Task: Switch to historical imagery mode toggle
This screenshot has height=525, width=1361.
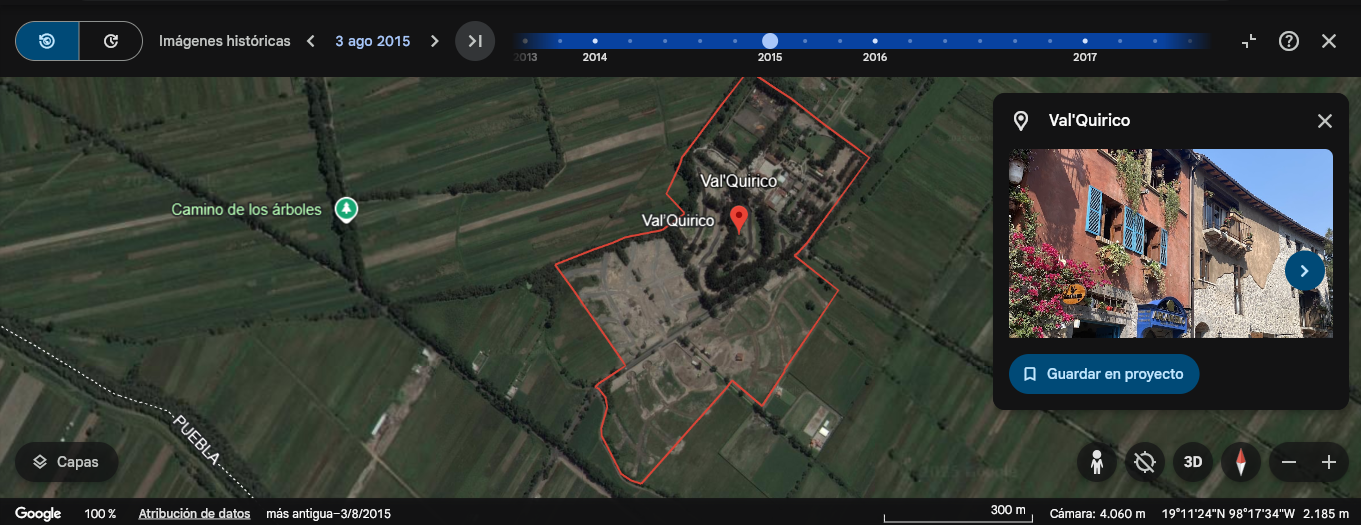Action: point(47,41)
